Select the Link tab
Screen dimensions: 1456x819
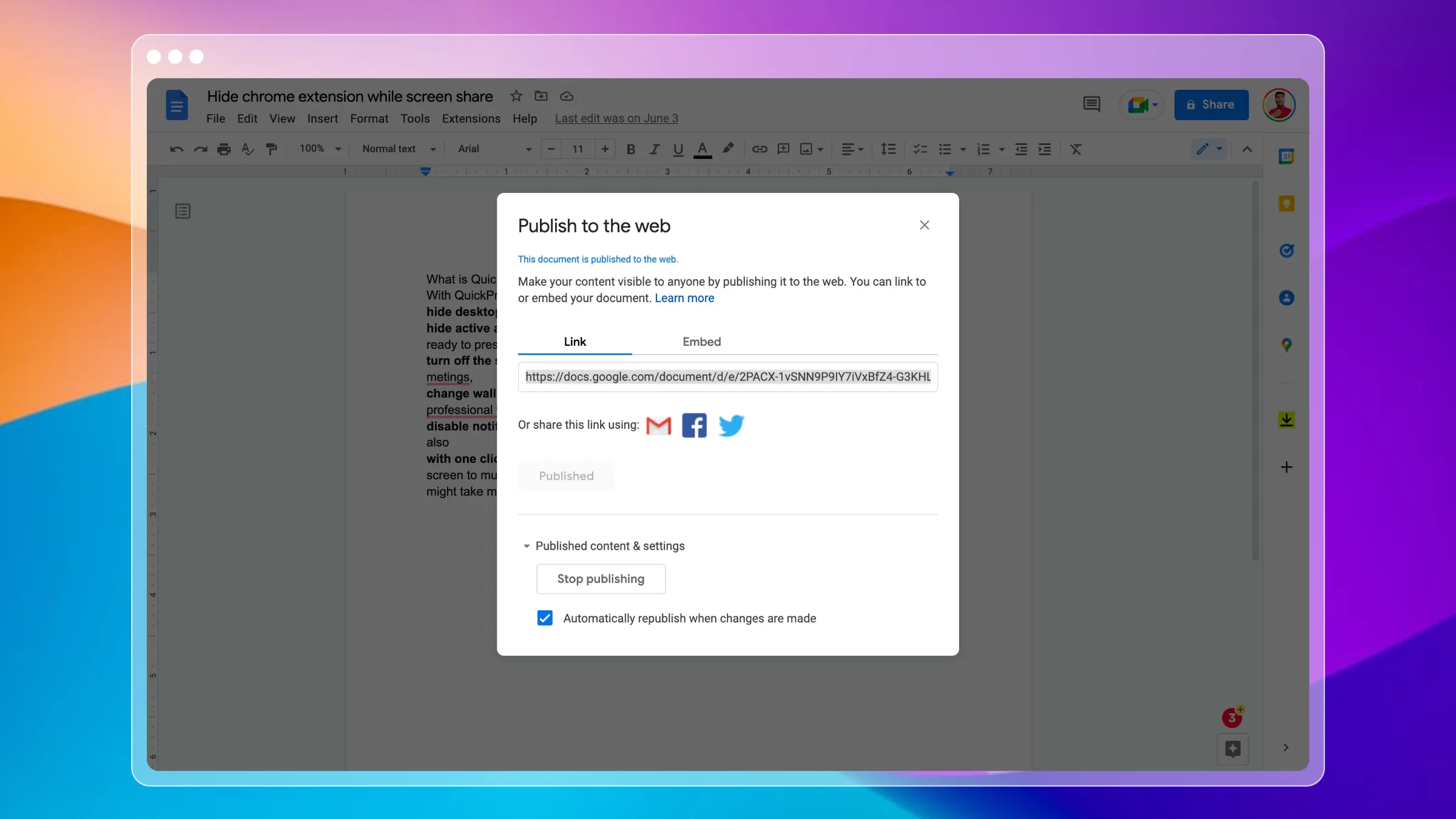575,342
